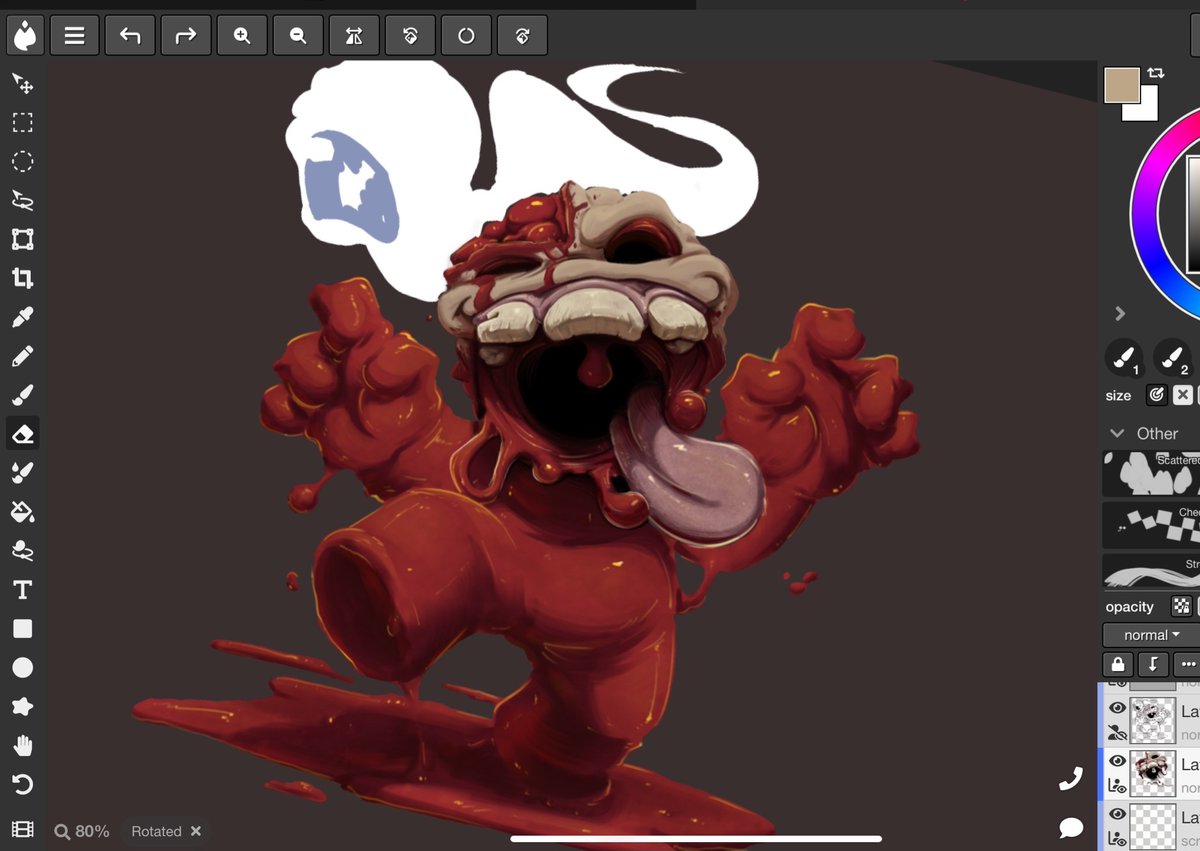Click the Magma flame logo button
The height and width of the screenshot is (851, 1200).
24,36
